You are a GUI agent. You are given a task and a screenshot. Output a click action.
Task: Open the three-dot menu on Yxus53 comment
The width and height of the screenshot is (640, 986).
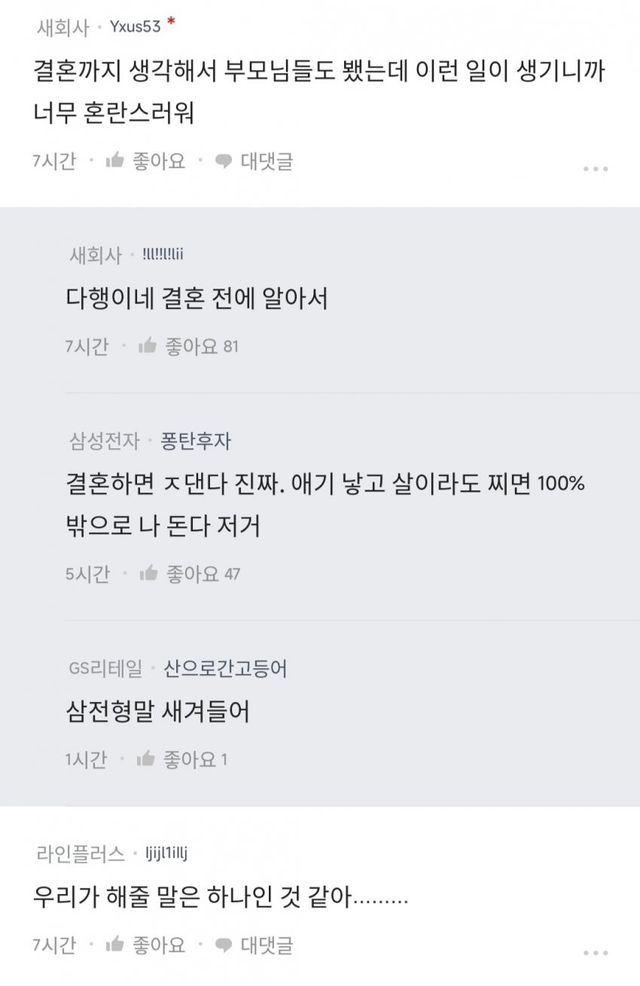point(595,168)
